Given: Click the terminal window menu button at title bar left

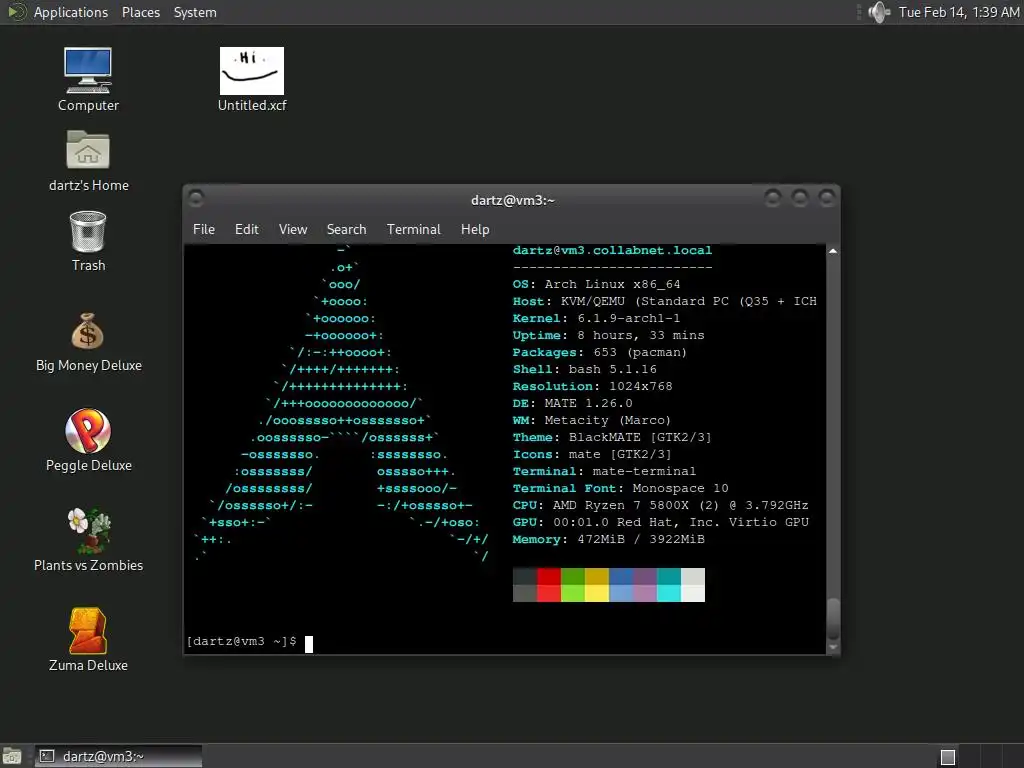Looking at the screenshot, I should (x=196, y=198).
